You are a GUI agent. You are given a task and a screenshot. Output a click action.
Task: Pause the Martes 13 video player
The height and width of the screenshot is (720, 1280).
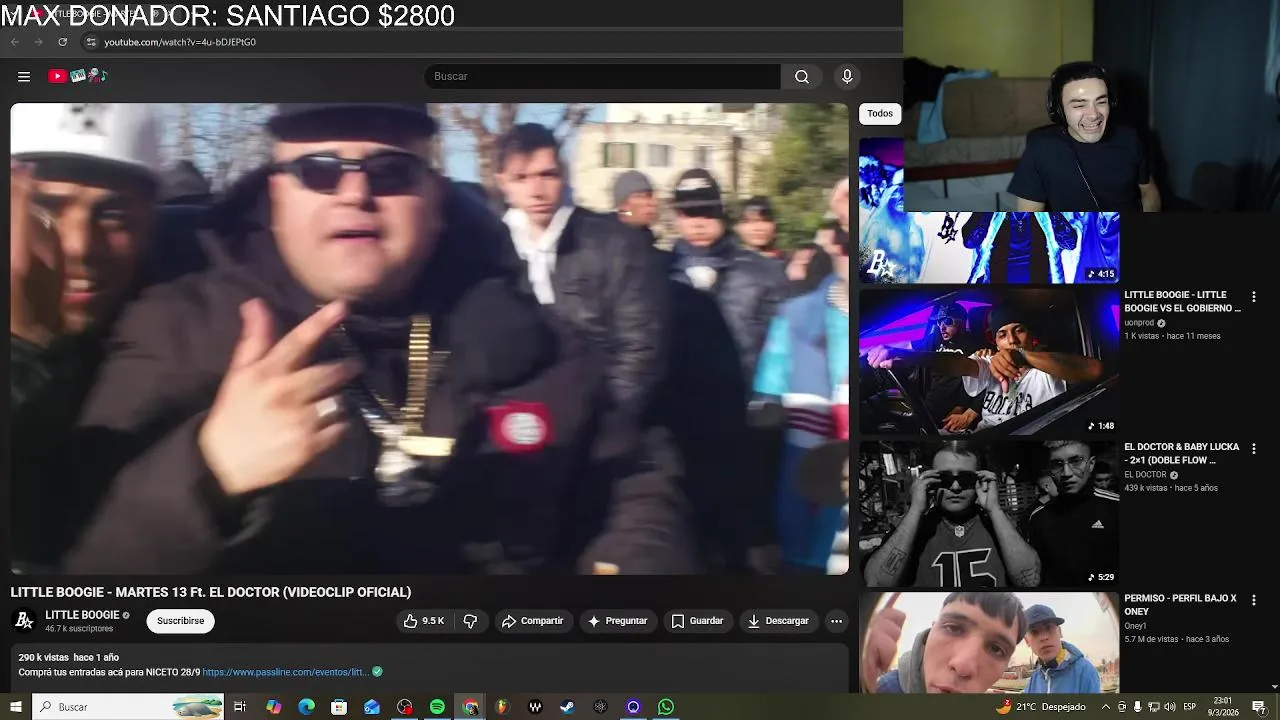429,339
